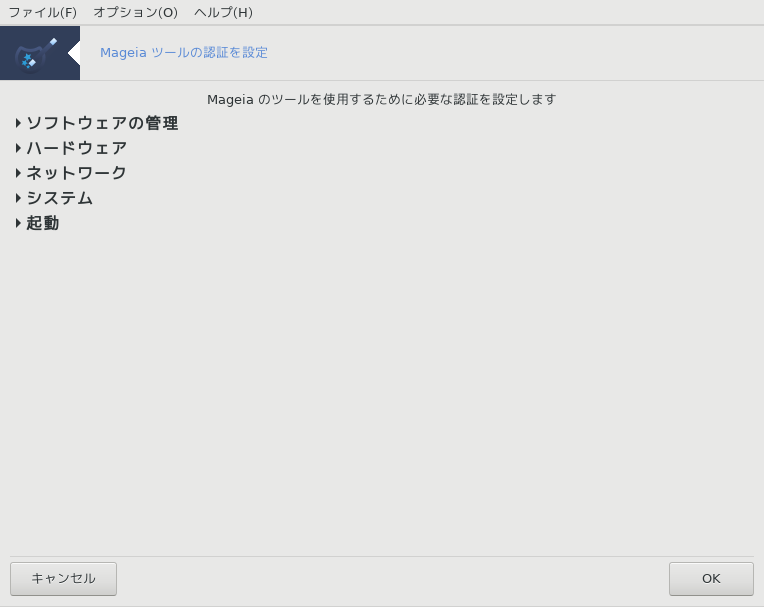This screenshot has height=607, width=764.
Task: Expand the ソフトウェアの管理 triangle
Action: pos(18,123)
